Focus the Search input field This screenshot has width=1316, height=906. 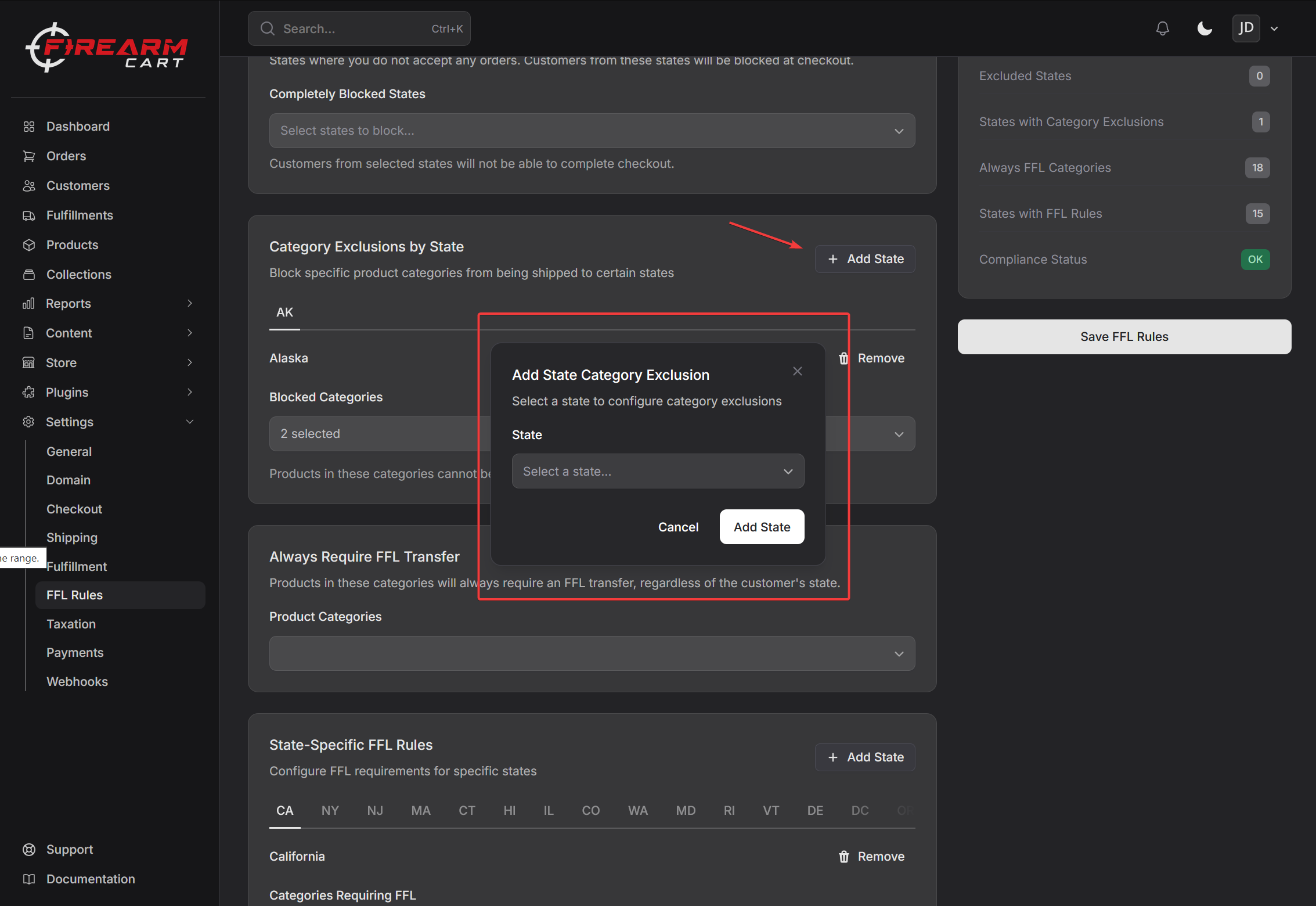pos(359,28)
